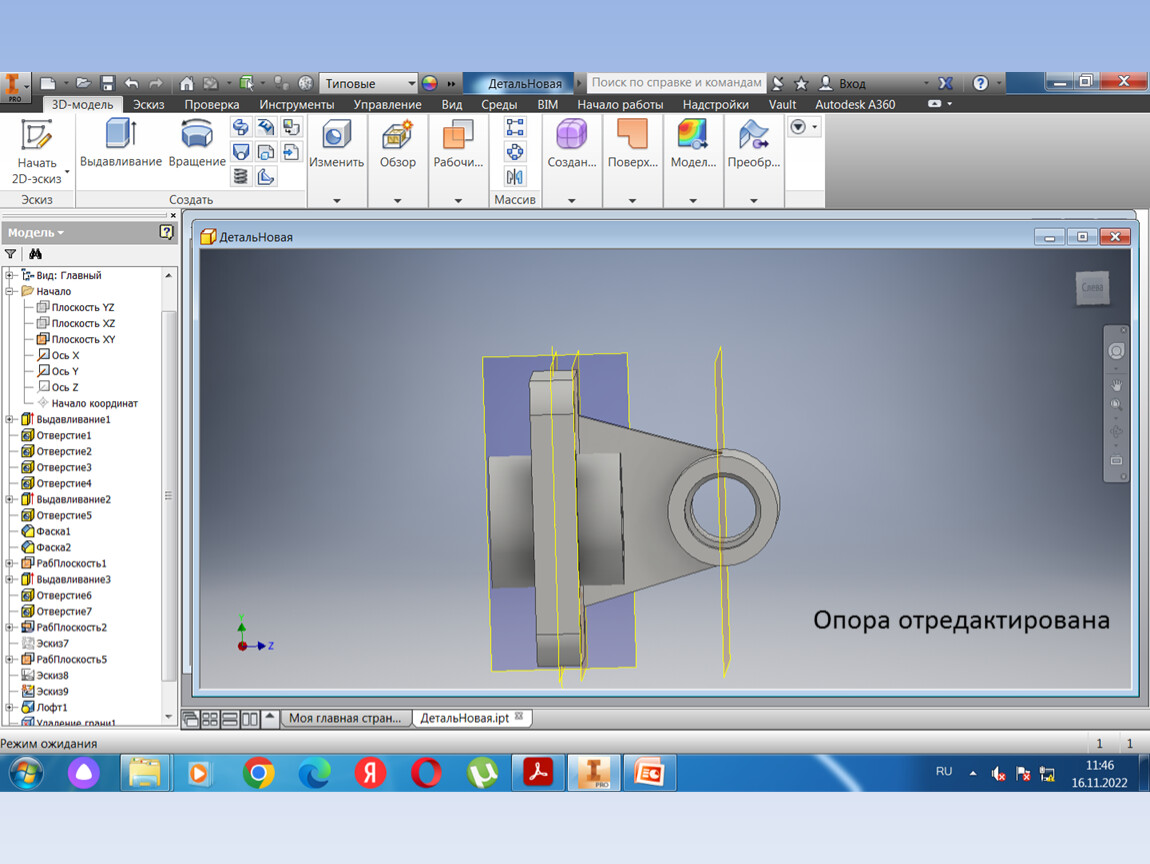Click the Pan hand icon in navigation bar
The image size is (1150, 864).
pos(1116,385)
